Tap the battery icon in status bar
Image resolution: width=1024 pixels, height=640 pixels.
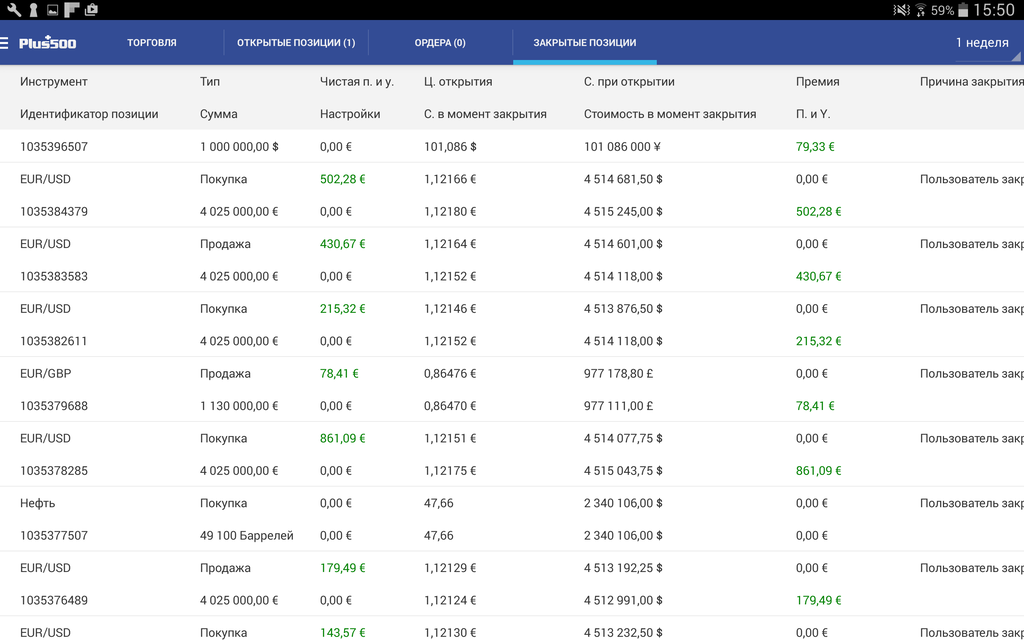coord(963,10)
